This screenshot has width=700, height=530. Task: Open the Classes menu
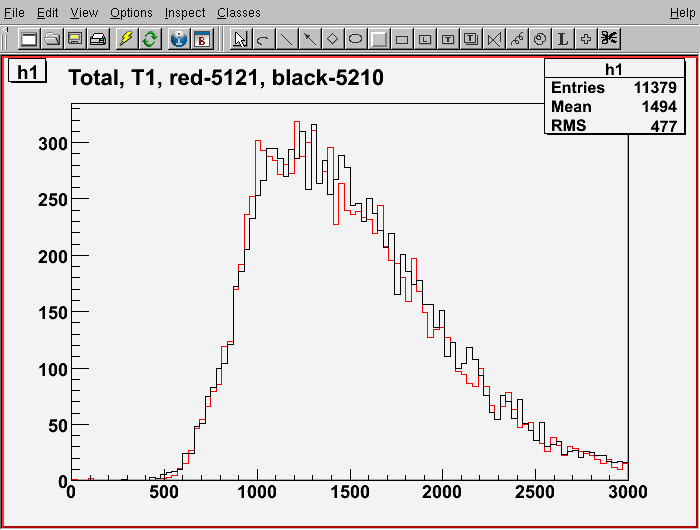(239, 13)
